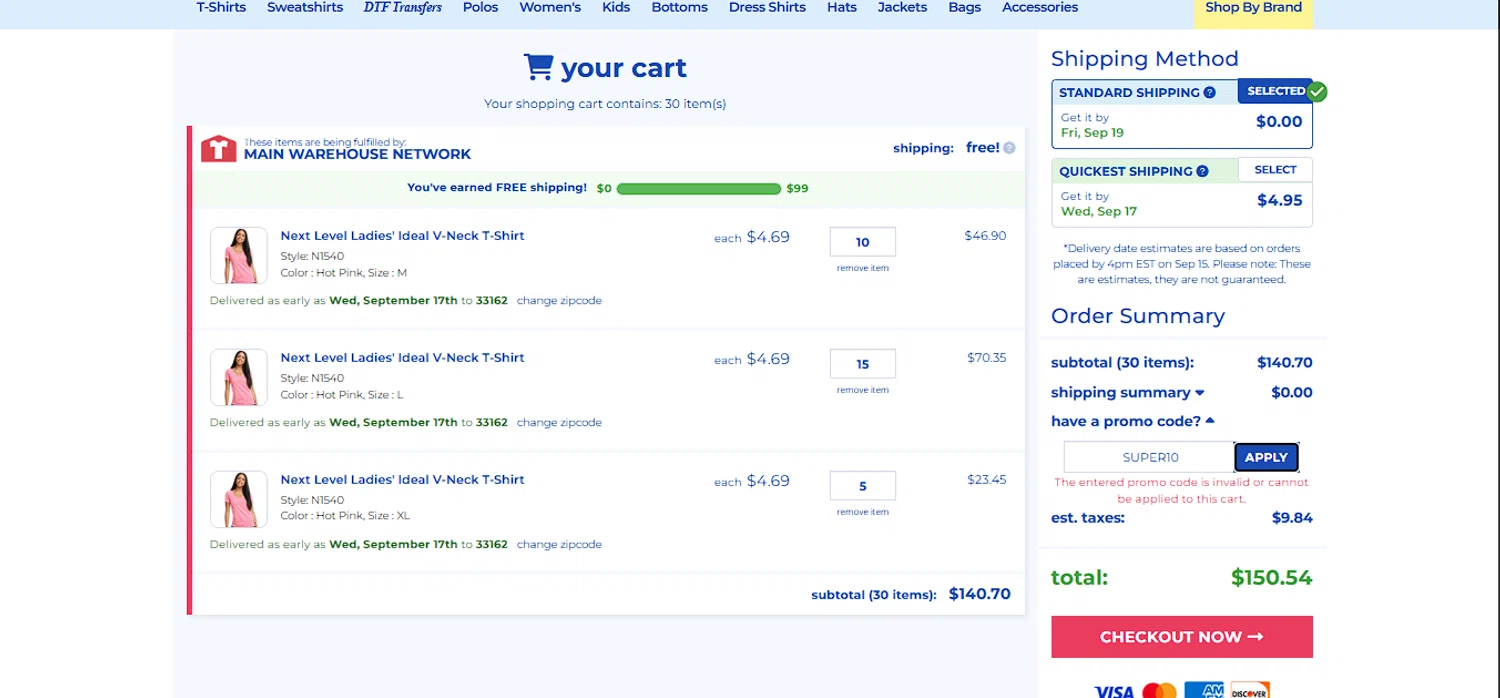Click the free shipping progress bar

click(x=698, y=188)
